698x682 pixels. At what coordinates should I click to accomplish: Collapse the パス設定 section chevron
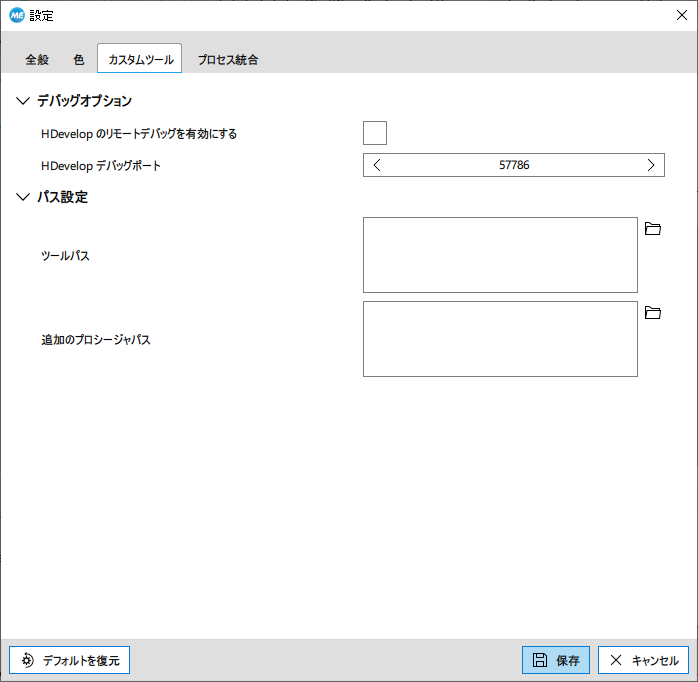tap(23, 197)
